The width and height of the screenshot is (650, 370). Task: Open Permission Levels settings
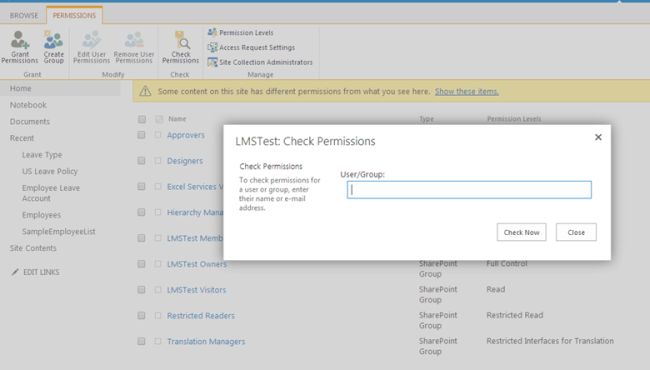pyautogui.click(x=240, y=32)
